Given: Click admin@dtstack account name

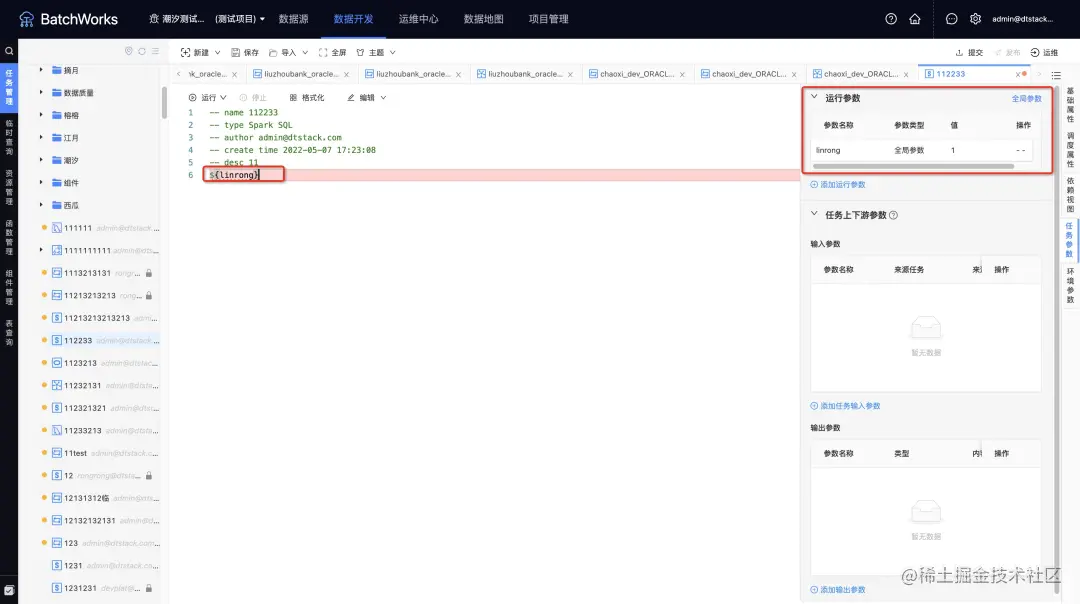Looking at the screenshot, I should 1022,19.
